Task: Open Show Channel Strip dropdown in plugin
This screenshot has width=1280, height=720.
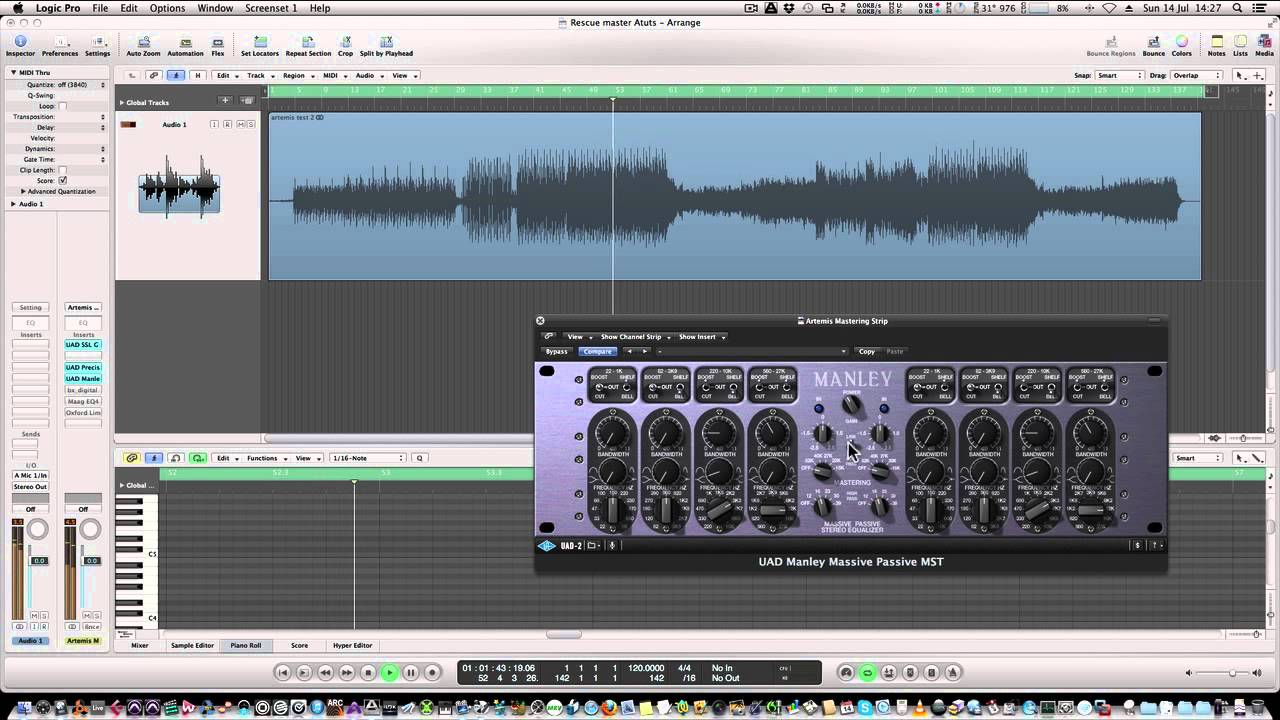Action: click(633, 337)
